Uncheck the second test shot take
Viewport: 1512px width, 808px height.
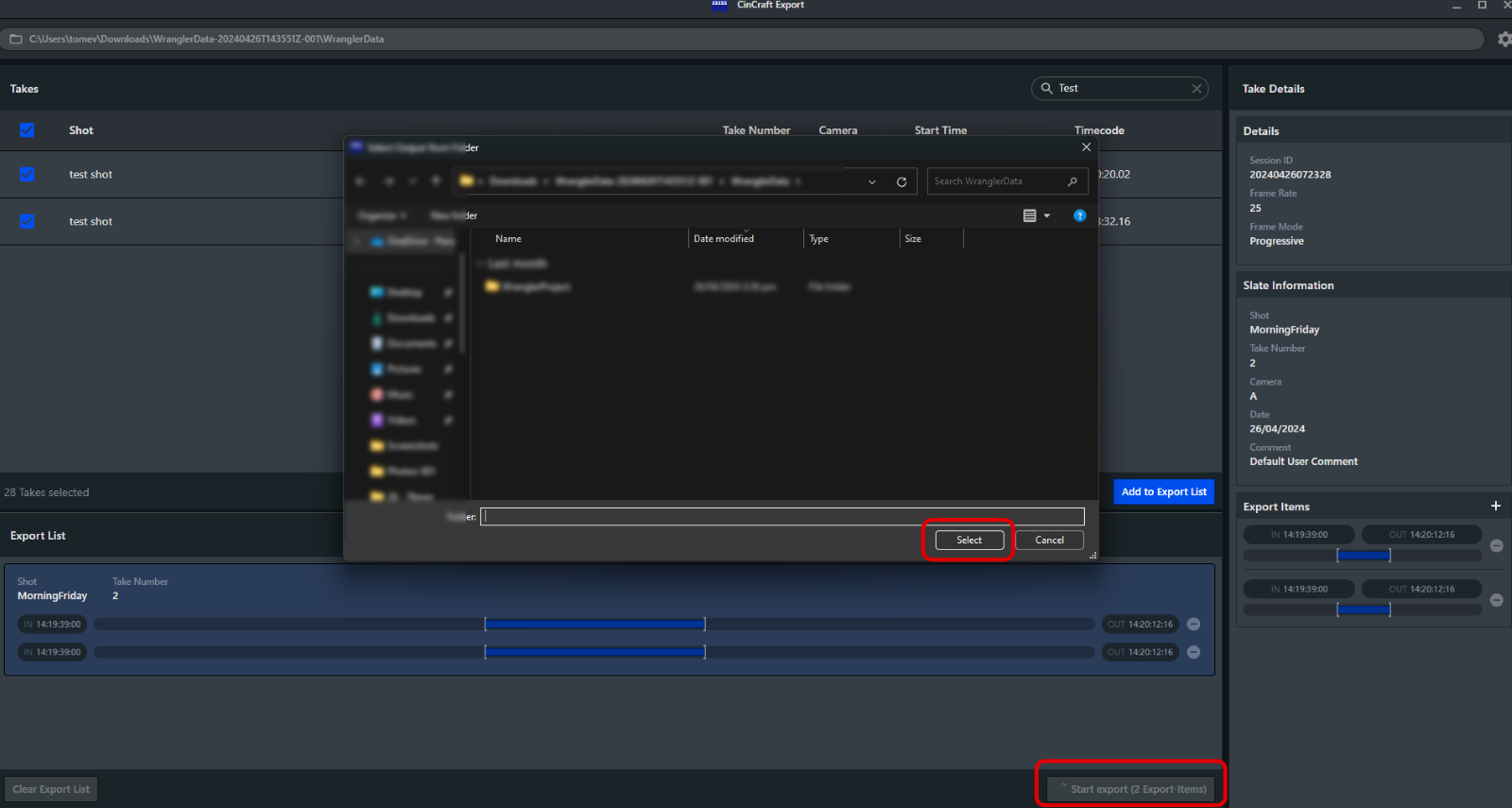pos(27,221)
